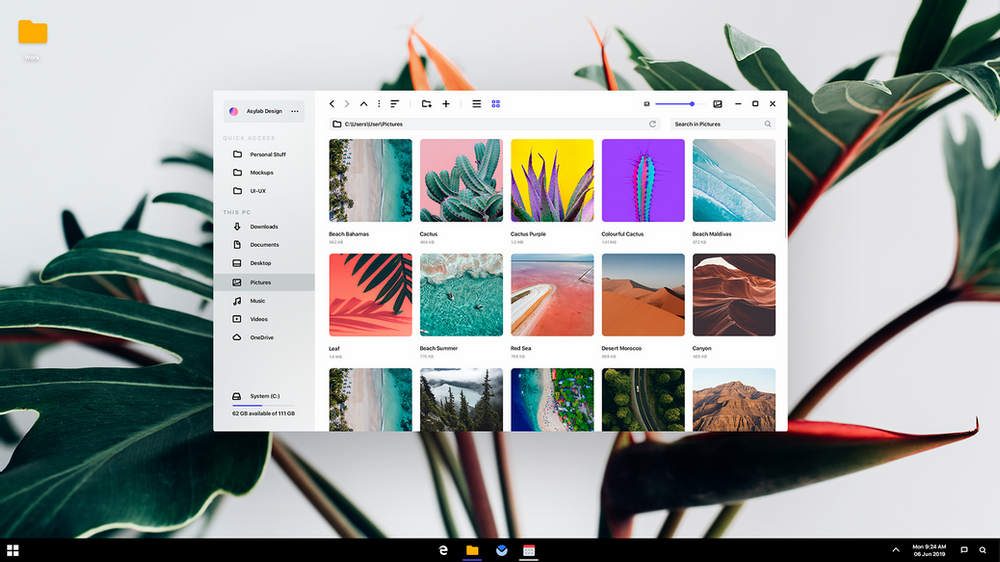
Task: Click the 'Colourful Cactus' file name
Action: [x=622, y=234]
